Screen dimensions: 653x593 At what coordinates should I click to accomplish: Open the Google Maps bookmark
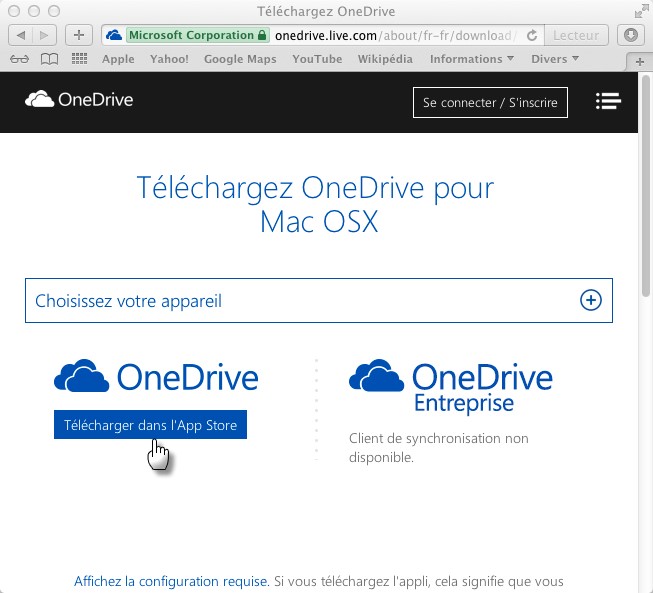tap(240, 59)
